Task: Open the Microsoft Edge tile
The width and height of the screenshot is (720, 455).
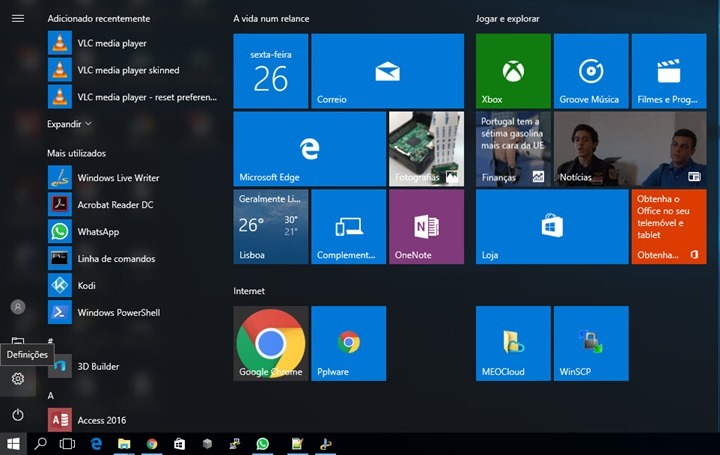Action: (309, 149)
